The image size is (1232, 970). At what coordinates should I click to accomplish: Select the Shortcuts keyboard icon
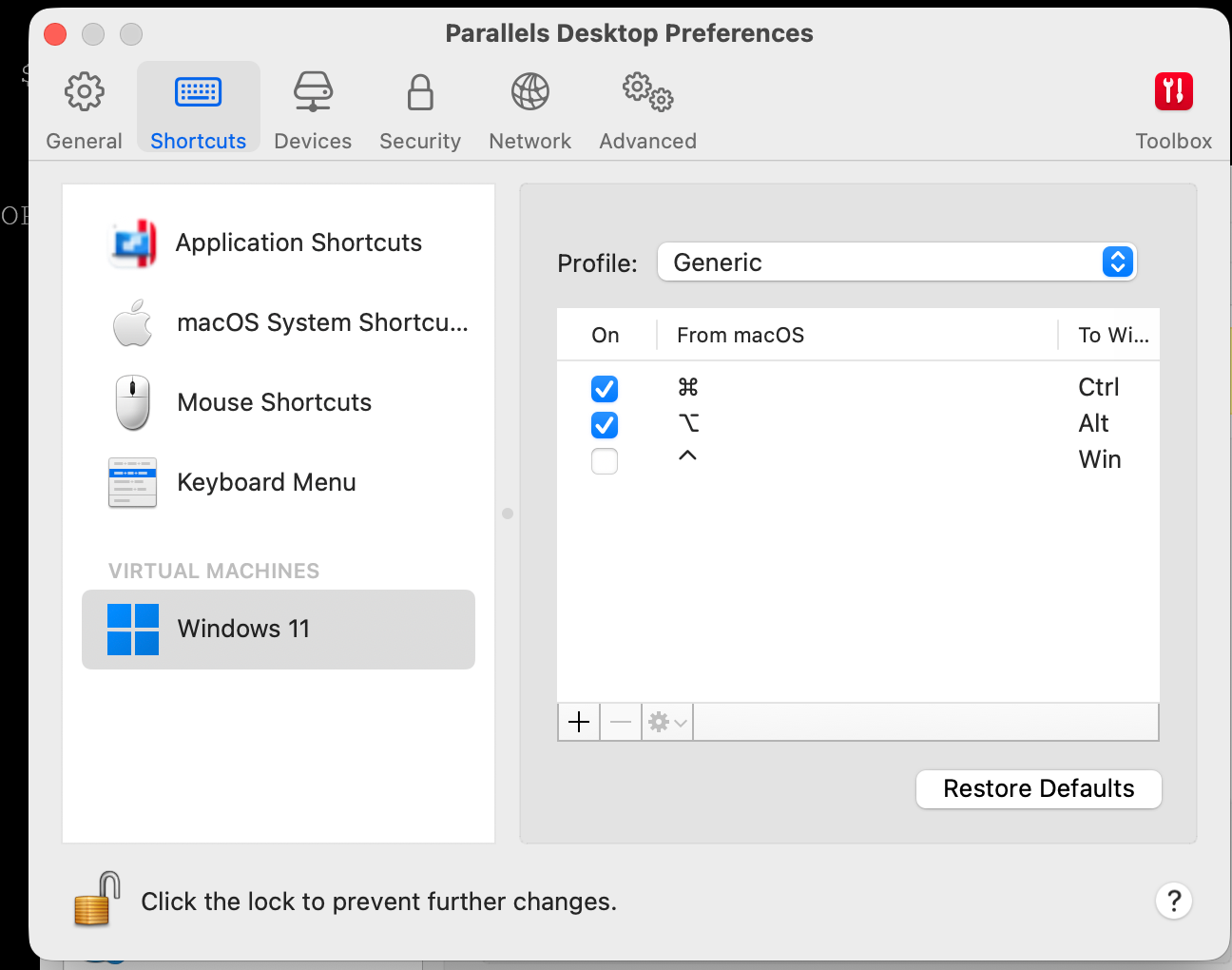[x=199, y=92]
